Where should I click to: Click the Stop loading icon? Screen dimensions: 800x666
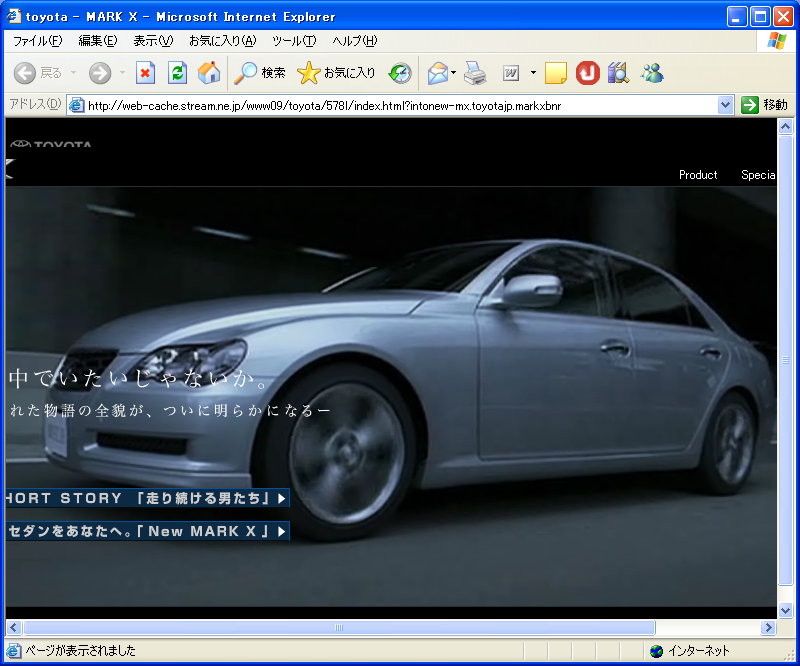click(x=146, y=73)
